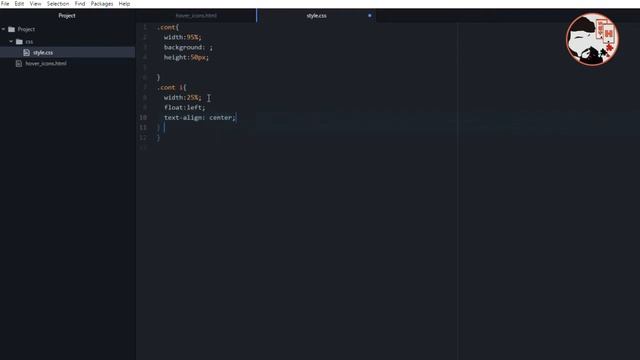Select style.css in the tree view

pos(43,53)
